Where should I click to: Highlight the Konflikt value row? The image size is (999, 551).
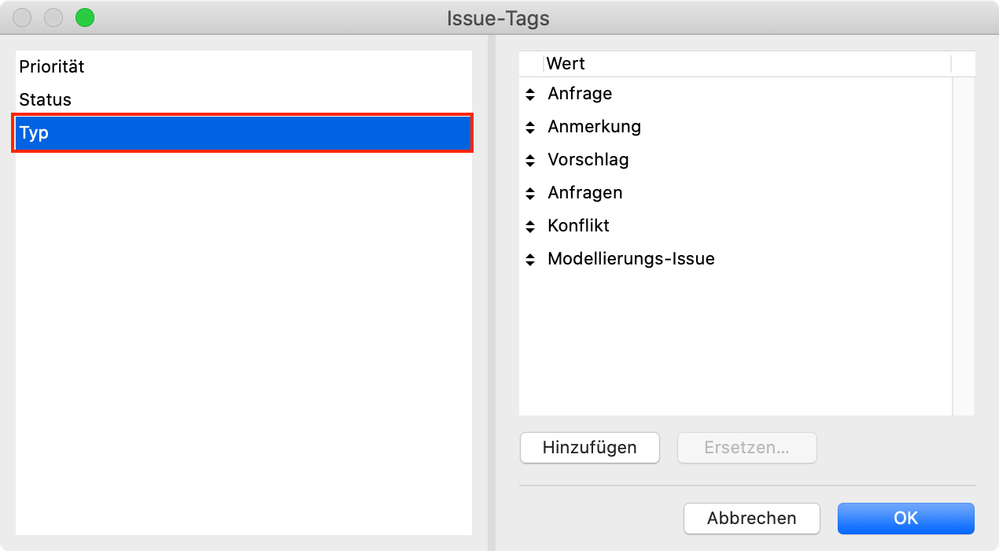(578, 226)
